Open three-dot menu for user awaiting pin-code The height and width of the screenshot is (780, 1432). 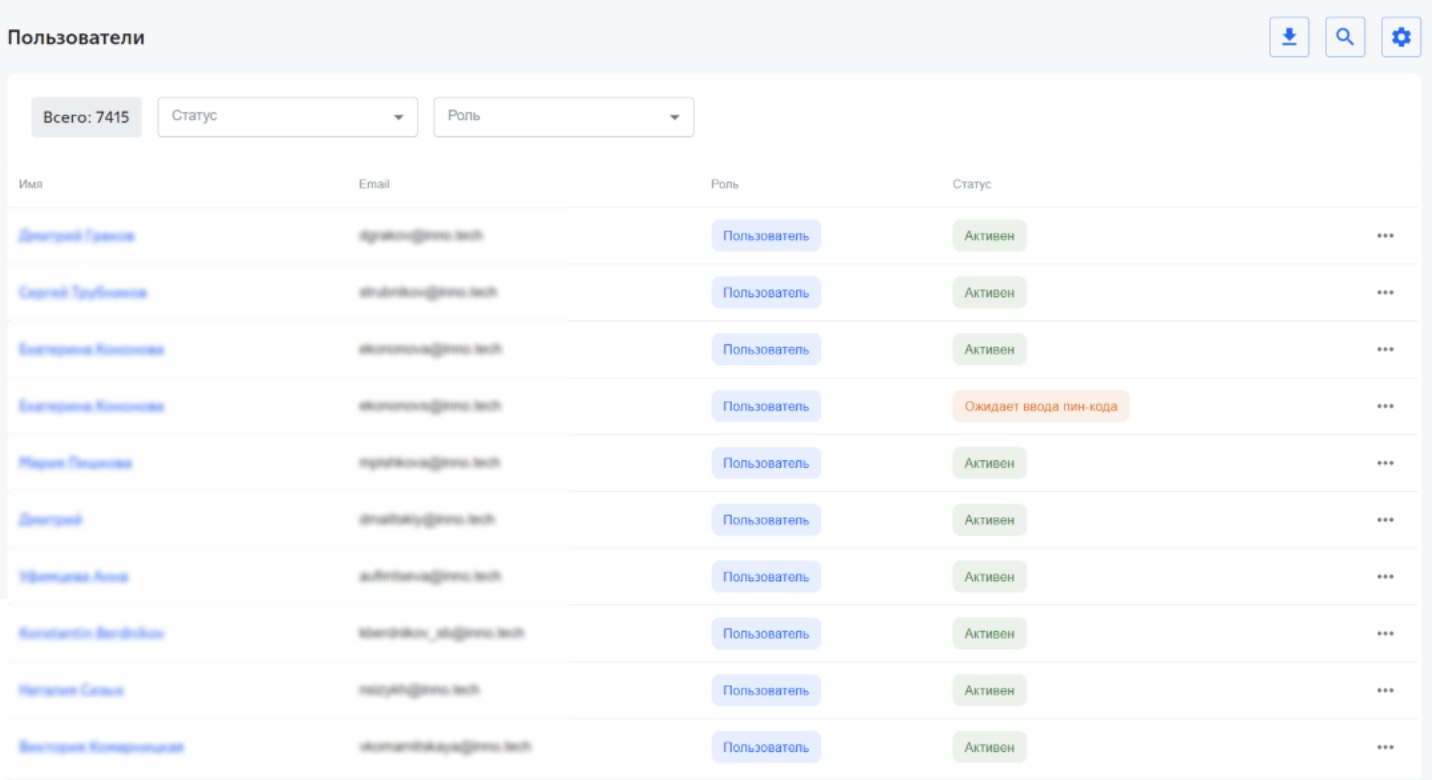pos(1385,407)
